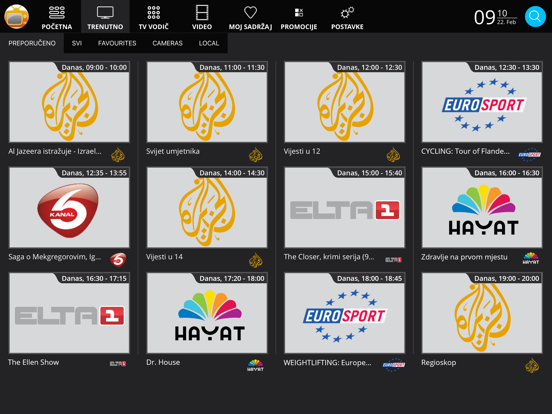Select title 'Zdravlje na prvom mjestu'
552x414 pixels.
pos(464,257)
